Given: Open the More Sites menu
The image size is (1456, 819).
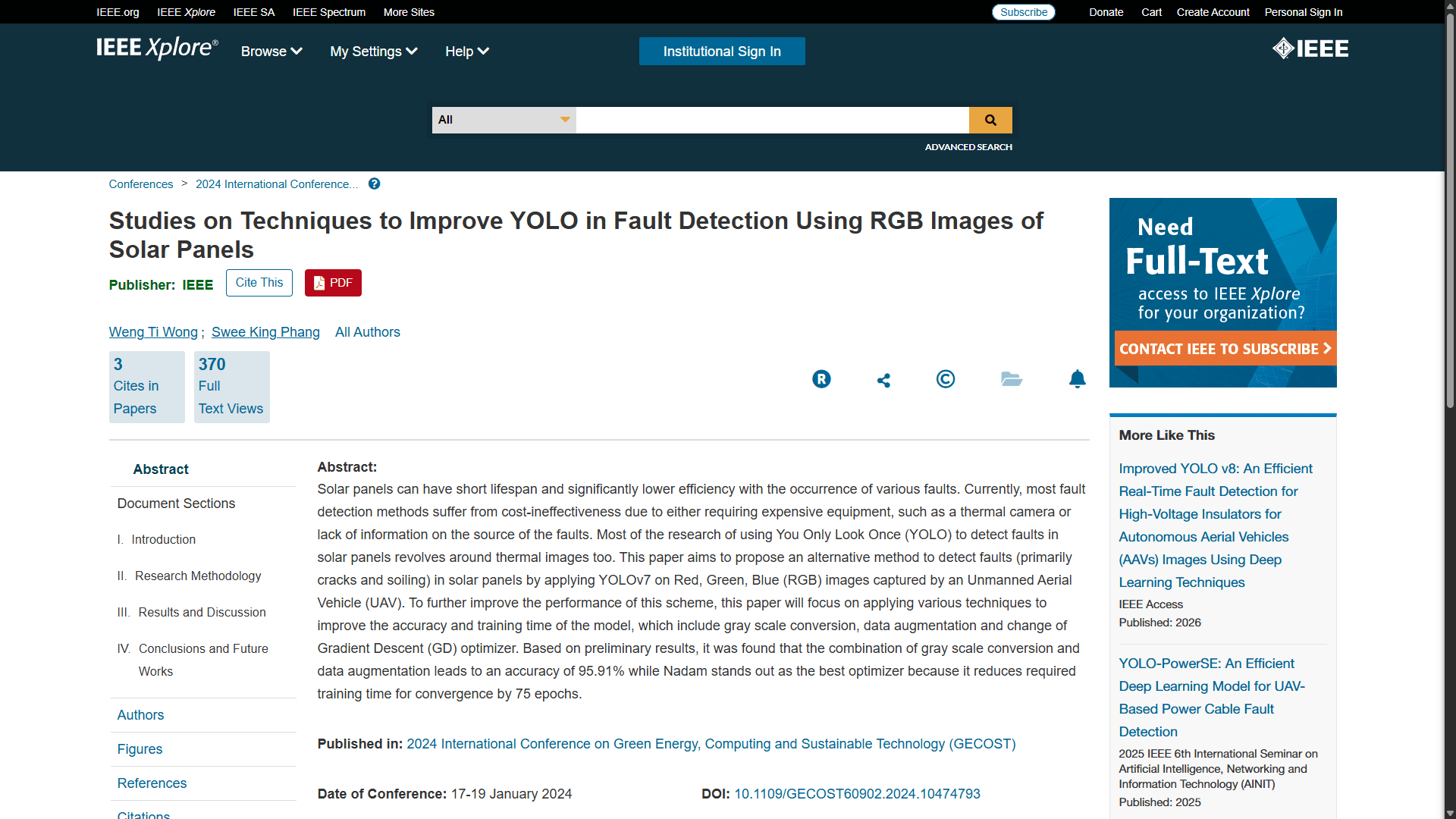Looking at the screenshot, I should pos(409,12).
